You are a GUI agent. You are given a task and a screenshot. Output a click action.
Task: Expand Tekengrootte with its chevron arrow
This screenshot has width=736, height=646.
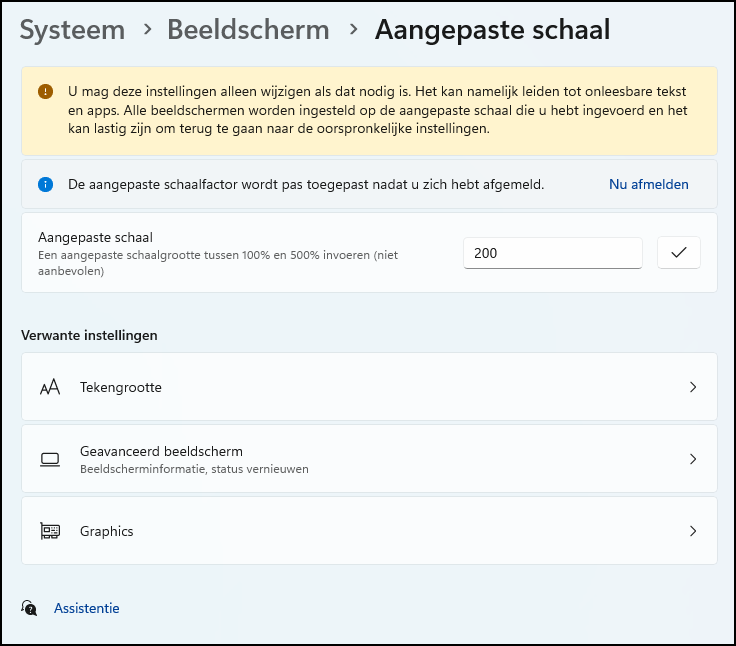[x=693, y=387]
